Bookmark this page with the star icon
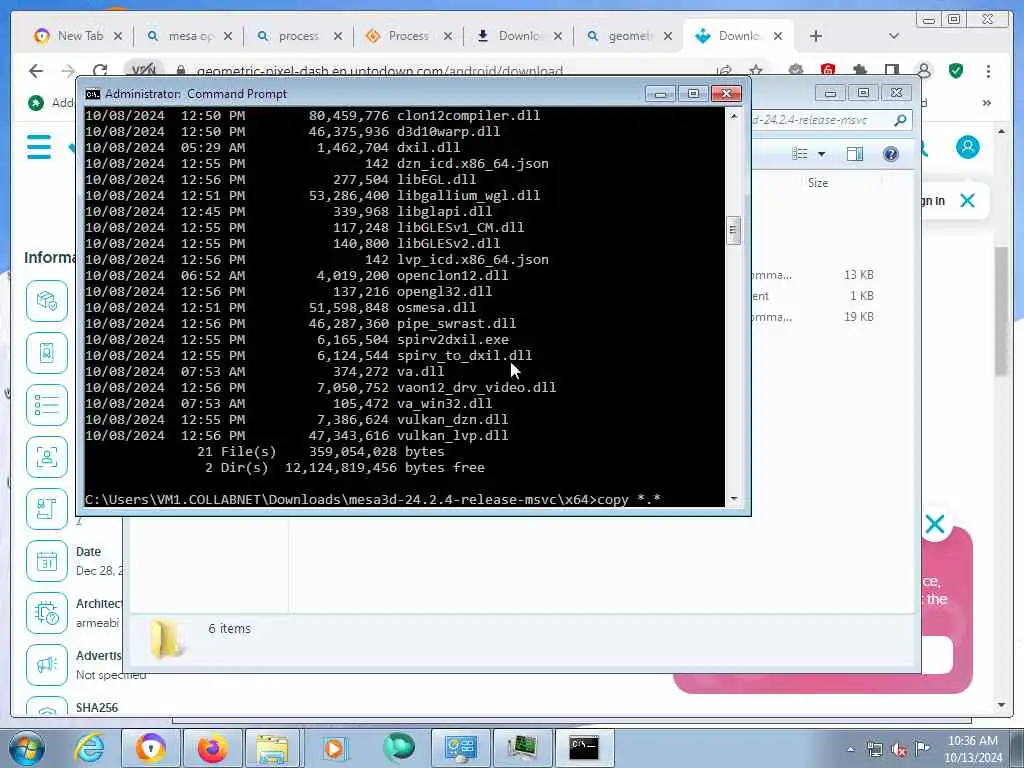The width and height of the screenshot is (1024, 768). coord(756,71)
